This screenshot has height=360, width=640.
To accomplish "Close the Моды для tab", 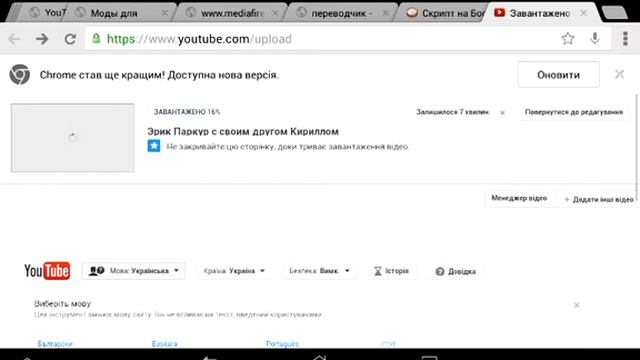I will pos(164,13).
